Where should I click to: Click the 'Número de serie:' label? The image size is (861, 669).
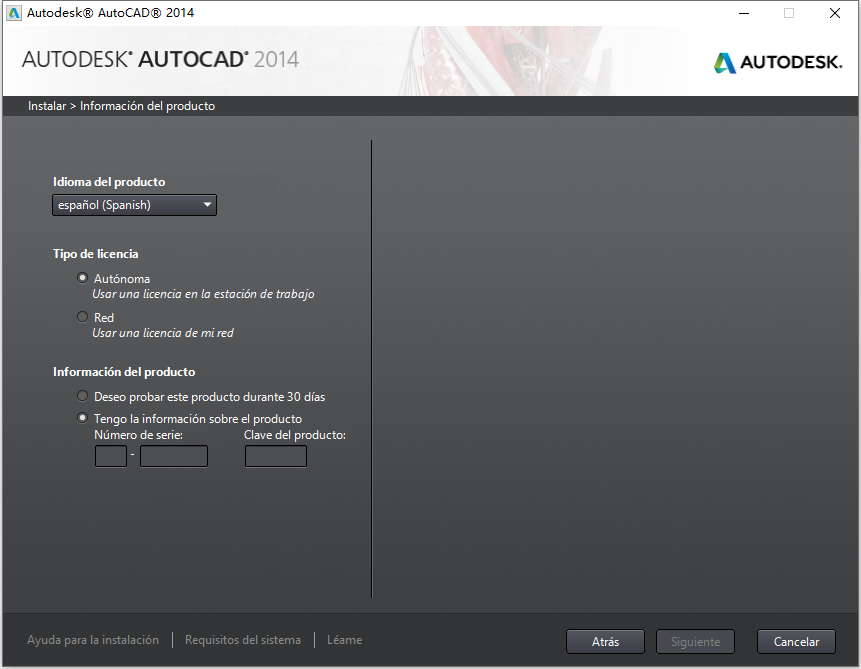[x=138, y=435]
